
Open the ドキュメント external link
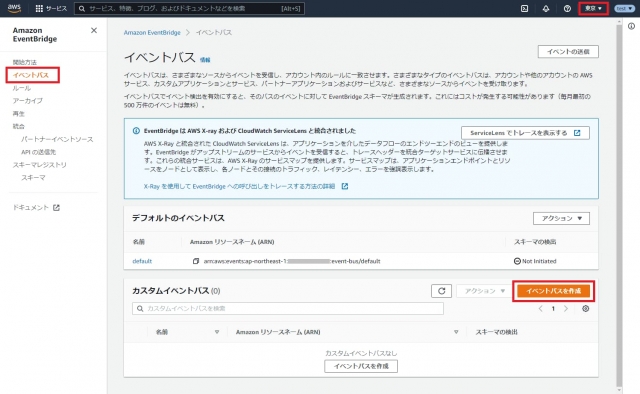[x=36, y=207]
